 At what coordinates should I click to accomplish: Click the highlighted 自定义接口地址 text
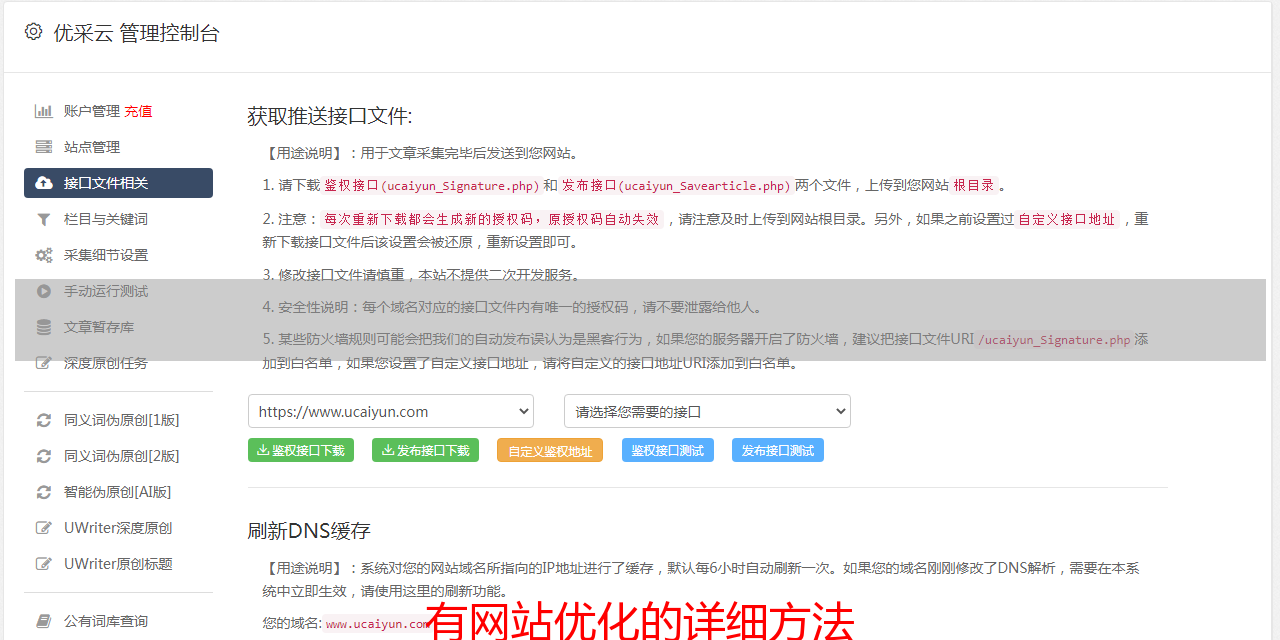click(1067, 219)
